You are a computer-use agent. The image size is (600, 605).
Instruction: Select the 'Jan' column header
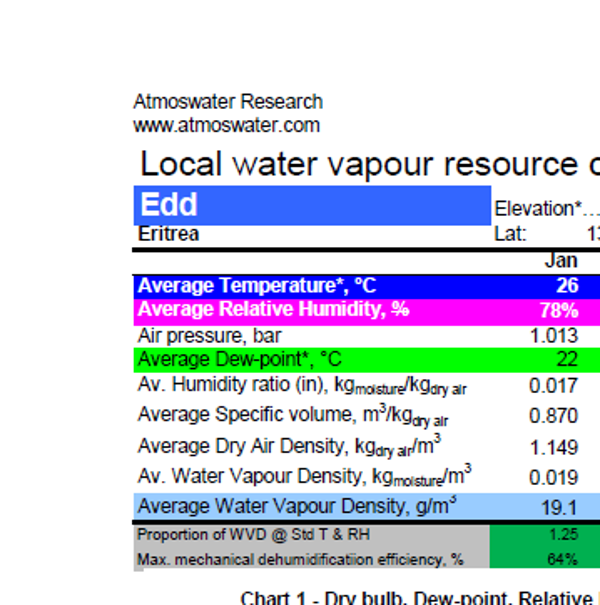tap(560, 260)
